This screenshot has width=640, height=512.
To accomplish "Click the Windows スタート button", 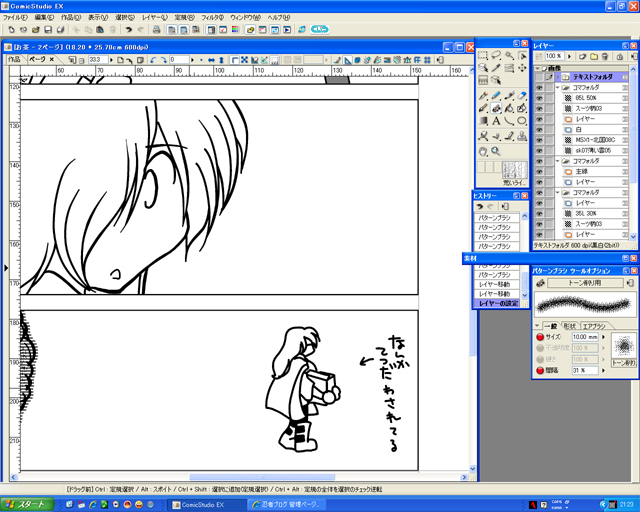I will click(x=27, y=505).
